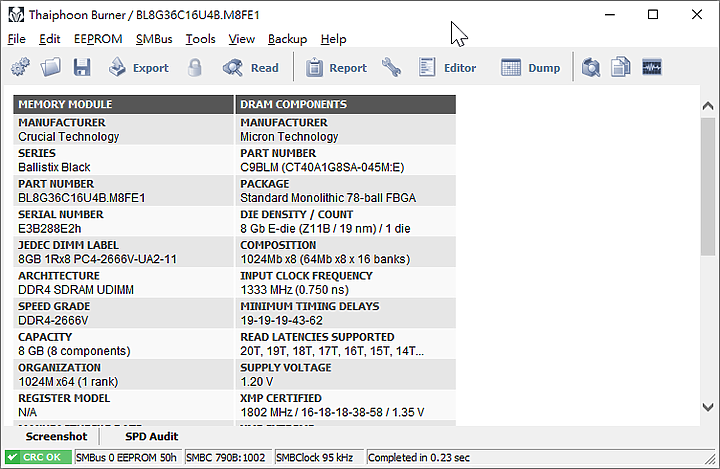Open the SMBus menu
Viewport: 720px width, 469px height.
click(x=154, y=39)
